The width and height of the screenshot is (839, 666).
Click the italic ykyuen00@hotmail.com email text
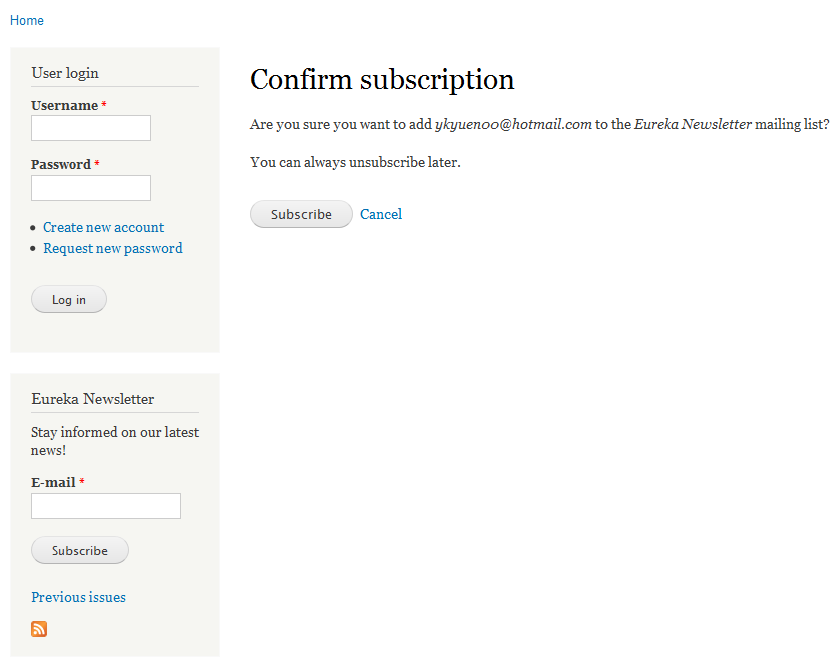pyautogui.click(x=513, y=125)
